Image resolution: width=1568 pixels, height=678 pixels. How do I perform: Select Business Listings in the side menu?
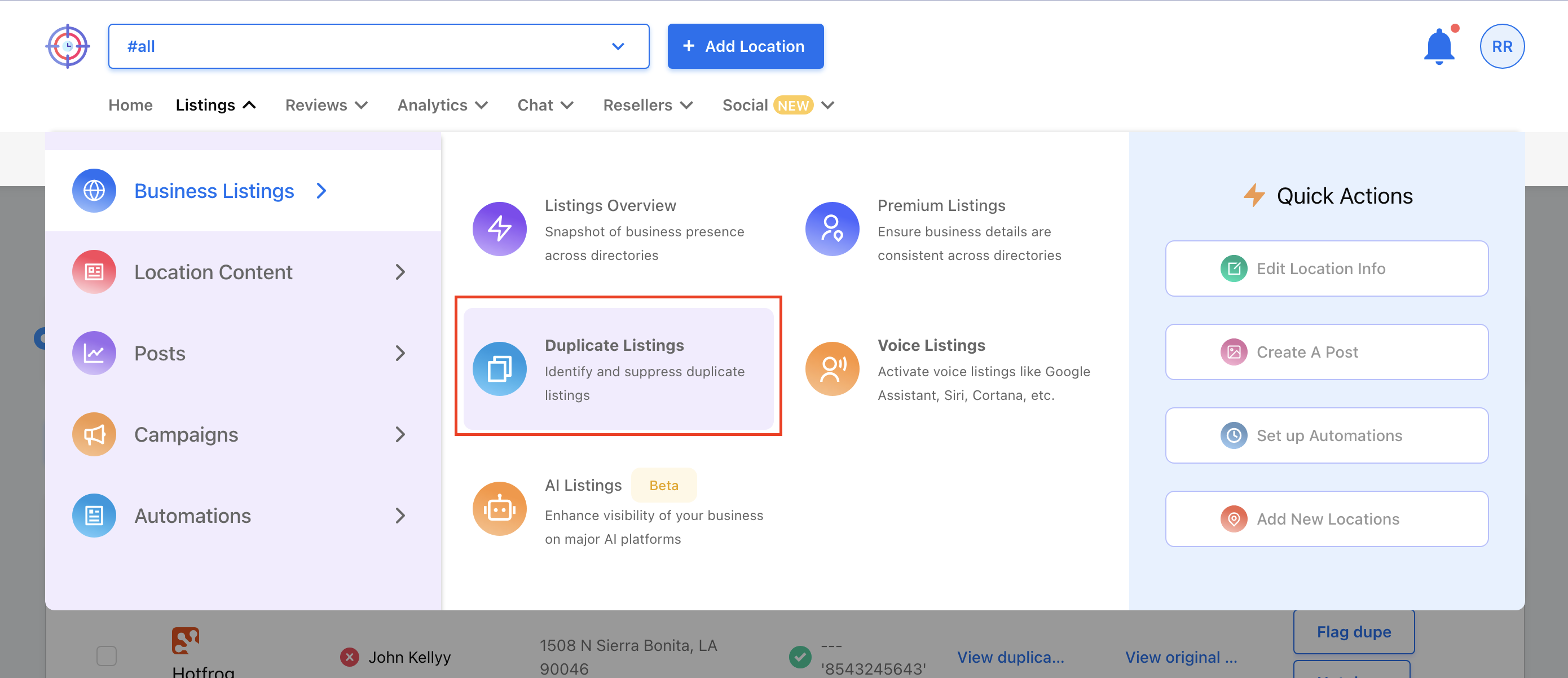pos(243,191)
